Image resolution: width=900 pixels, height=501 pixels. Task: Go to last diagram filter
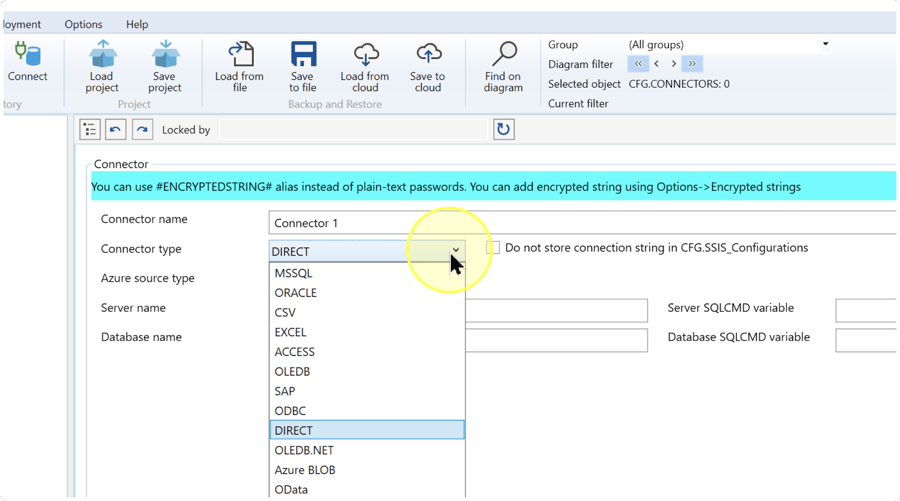(x=692, y=64)
